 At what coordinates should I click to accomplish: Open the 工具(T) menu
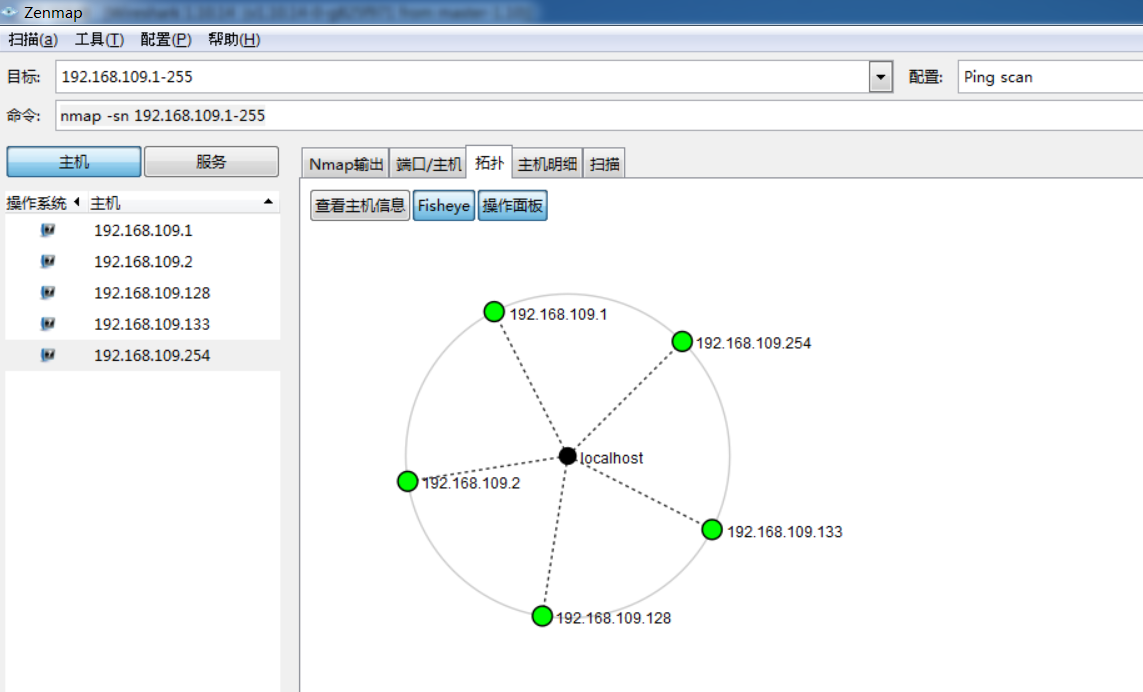pos(99,39)
